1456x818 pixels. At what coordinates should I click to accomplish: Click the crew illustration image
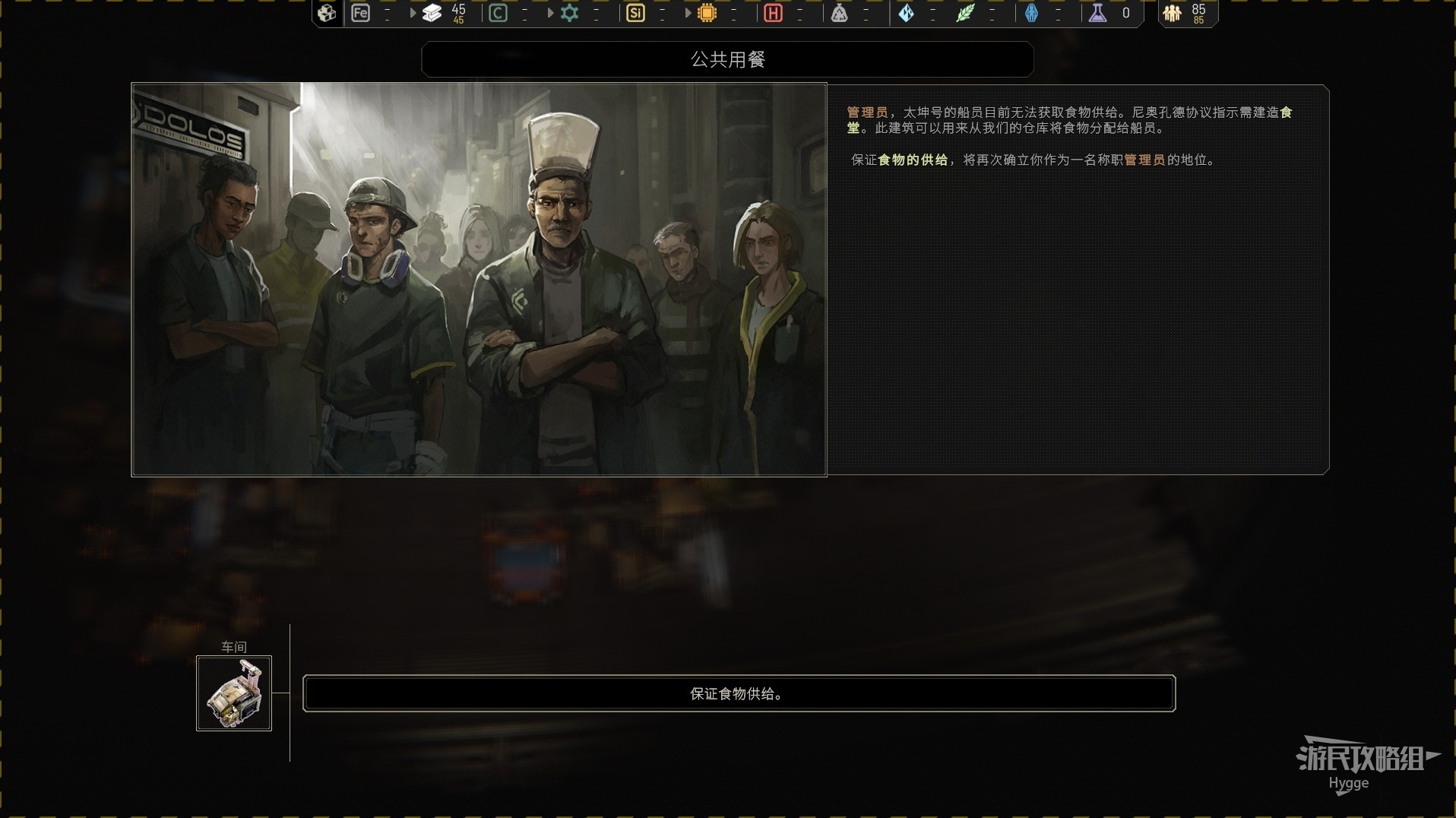tap(479, 279)
